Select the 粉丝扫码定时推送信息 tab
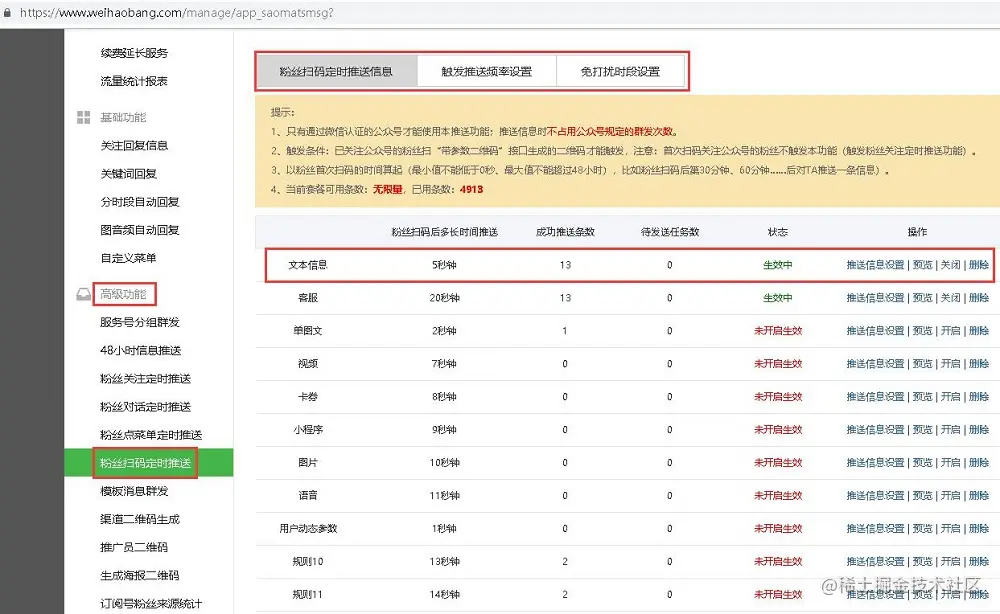This screenshot has width=1000, height=614. pos(335,70)
